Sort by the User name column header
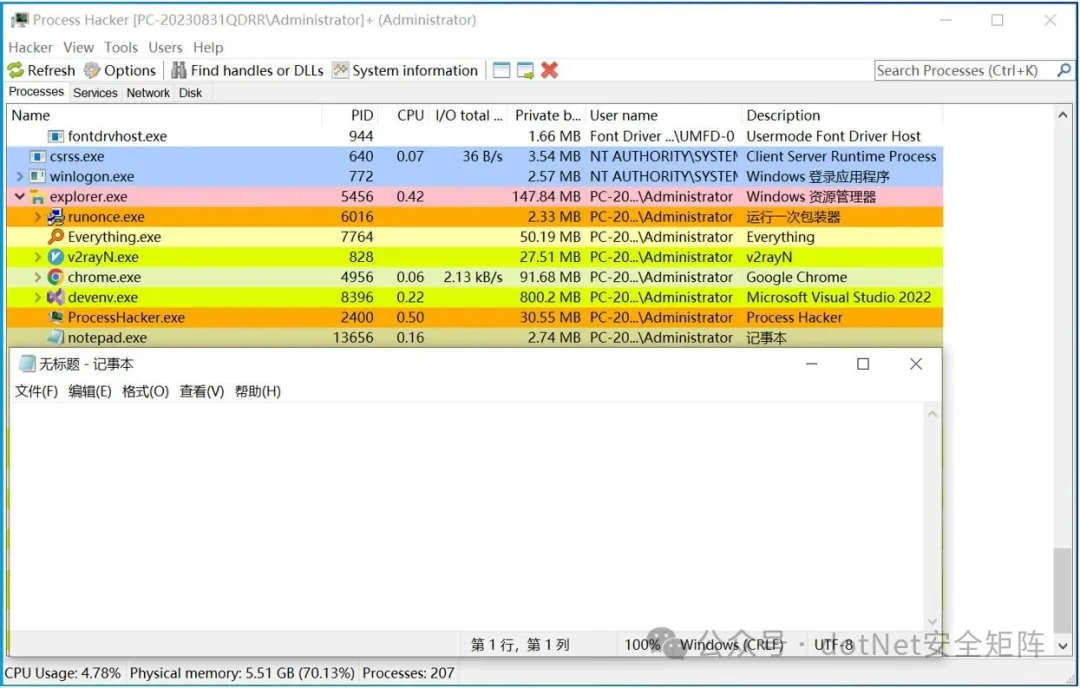1080x688 pixels. 663,116
